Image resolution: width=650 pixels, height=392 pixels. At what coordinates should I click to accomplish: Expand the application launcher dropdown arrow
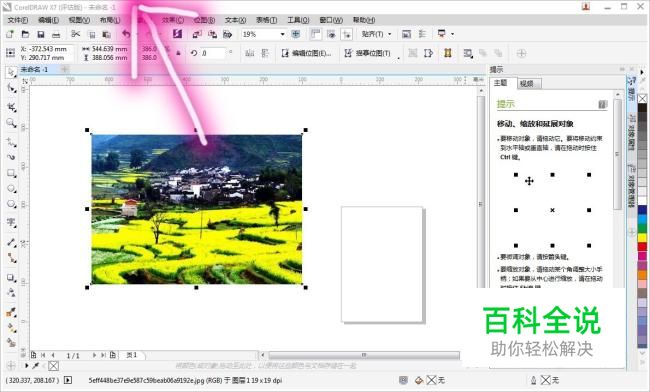click(452, 34)
